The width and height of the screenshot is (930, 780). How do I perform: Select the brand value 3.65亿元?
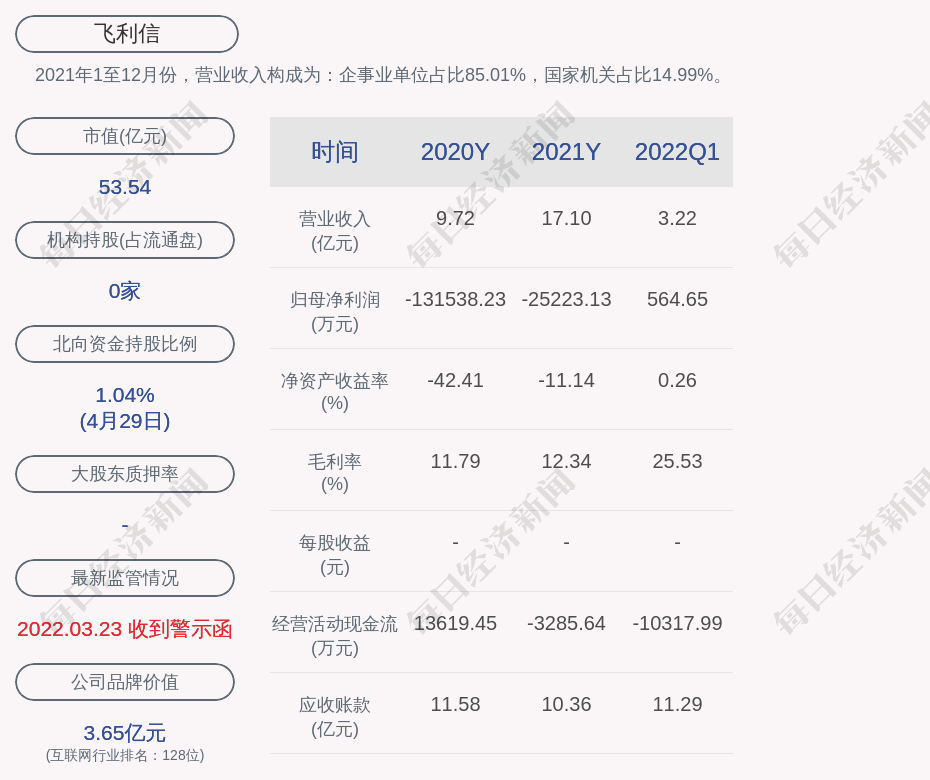(x=125, y=733)
